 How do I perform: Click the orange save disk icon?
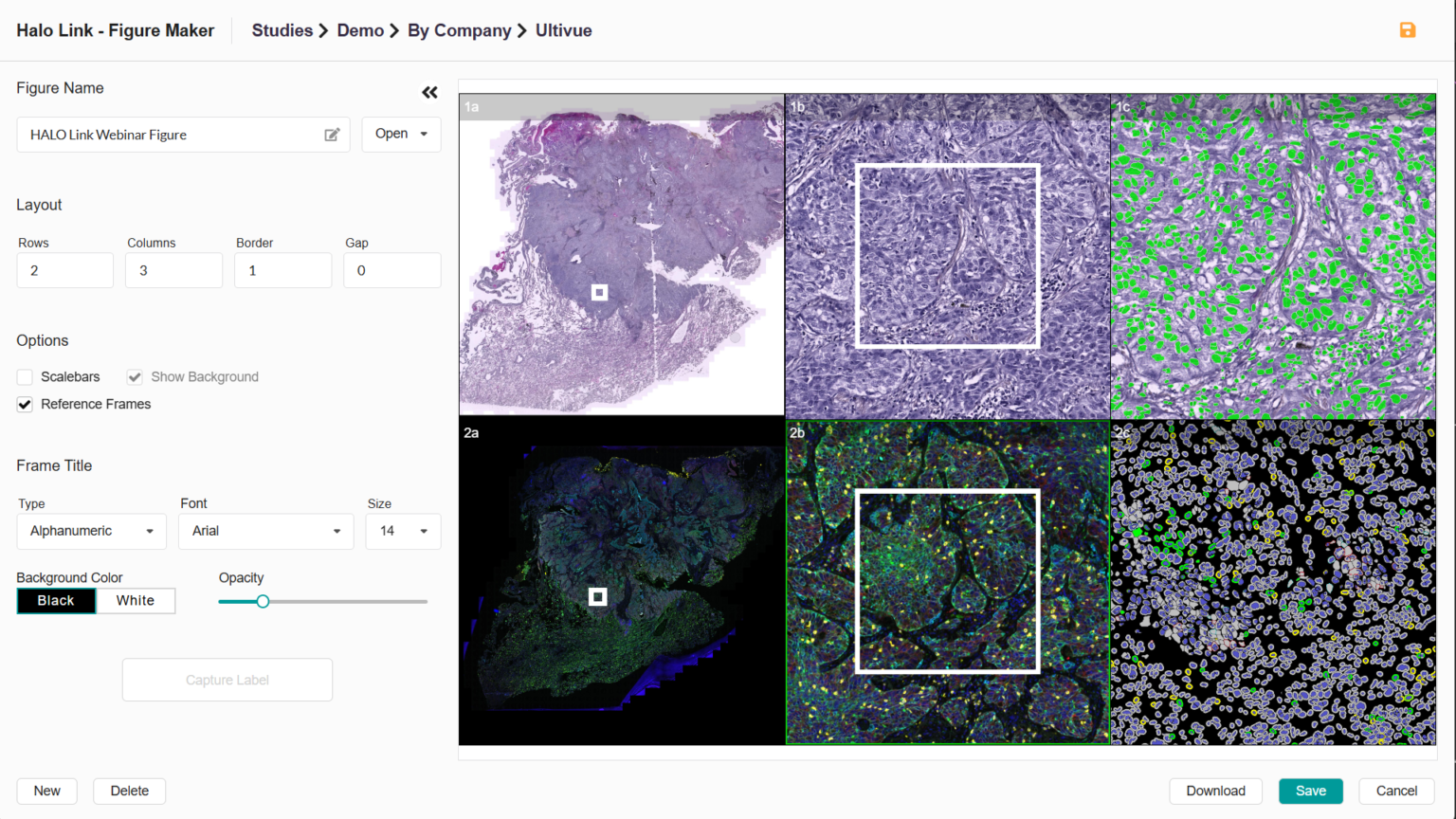(x=1408, y=30)
